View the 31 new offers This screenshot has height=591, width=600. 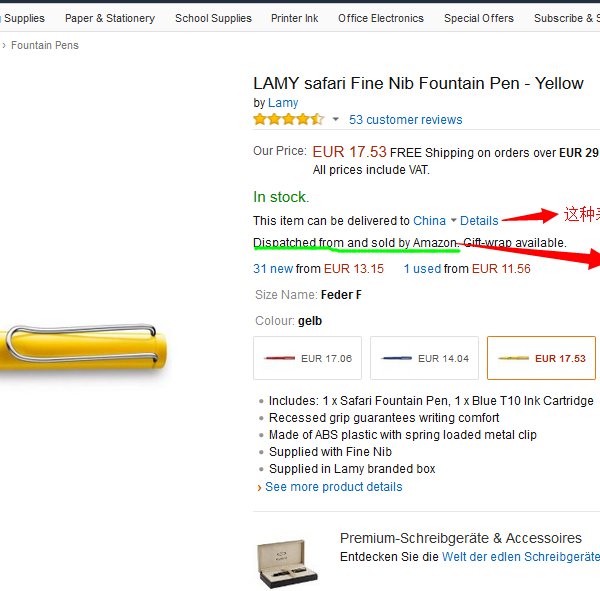point(273,269)
